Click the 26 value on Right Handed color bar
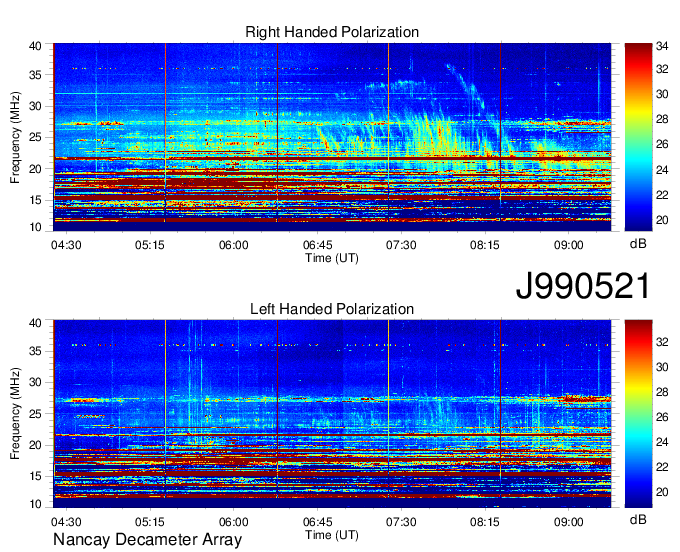This screenshot has width=680, height=552. (662, 144)
